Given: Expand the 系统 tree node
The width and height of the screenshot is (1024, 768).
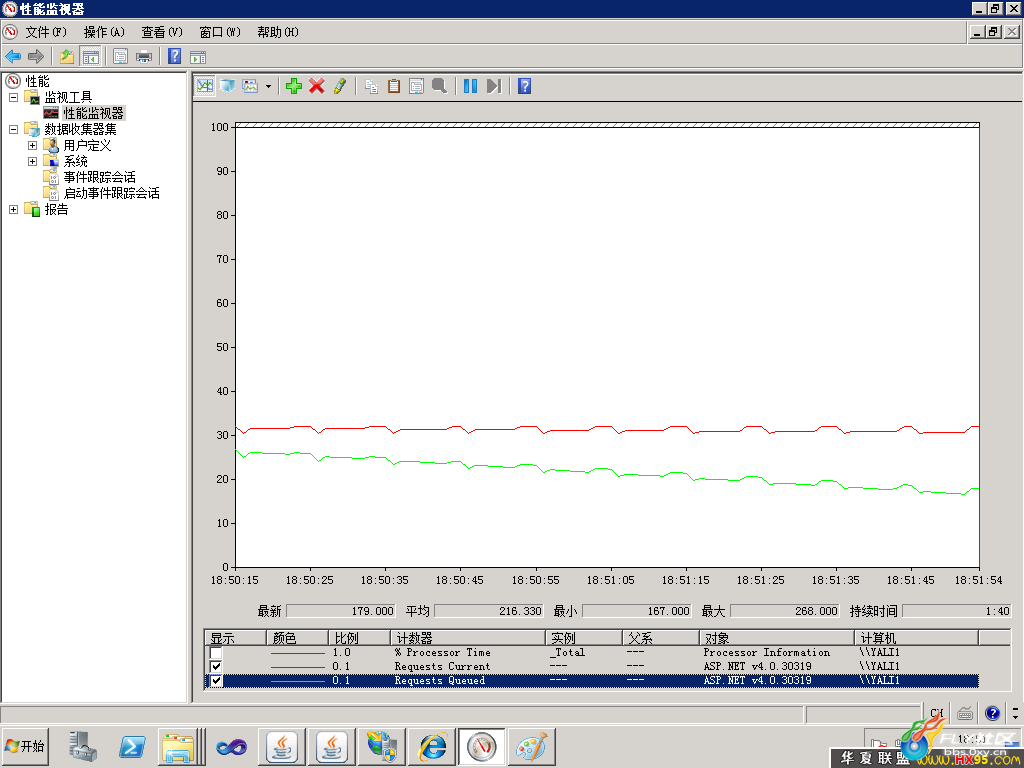Looking at the screenshot, I should click(32, 161).
